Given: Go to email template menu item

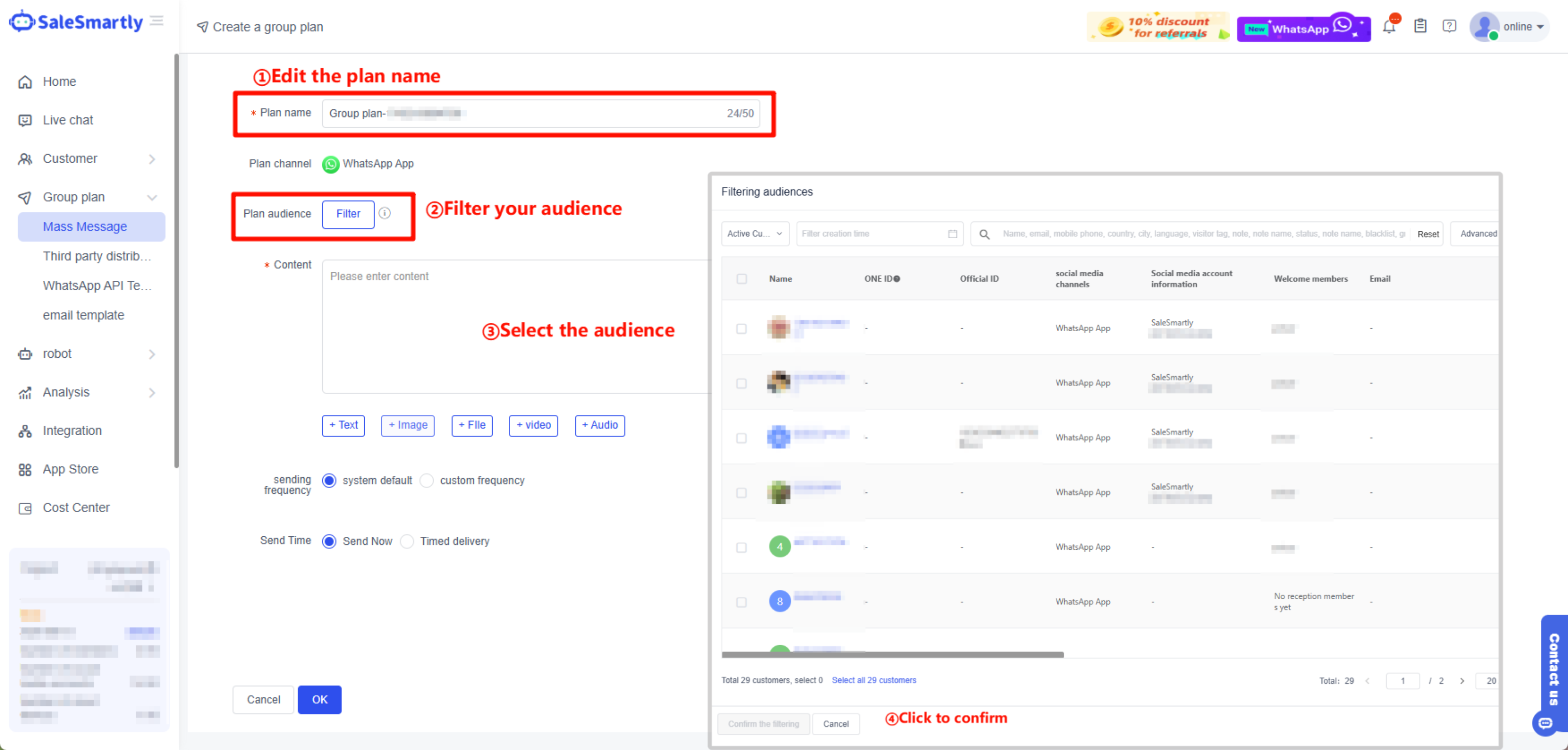Looking at the screenshot, I should 83,315.
